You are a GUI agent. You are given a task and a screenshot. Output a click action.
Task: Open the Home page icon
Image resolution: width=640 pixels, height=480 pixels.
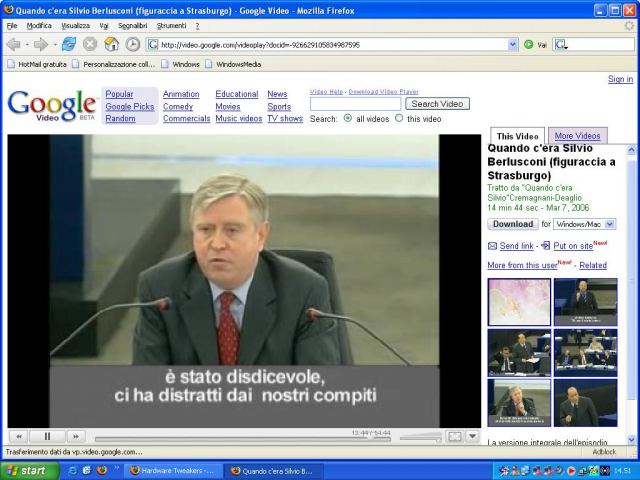tap(111, 44)
